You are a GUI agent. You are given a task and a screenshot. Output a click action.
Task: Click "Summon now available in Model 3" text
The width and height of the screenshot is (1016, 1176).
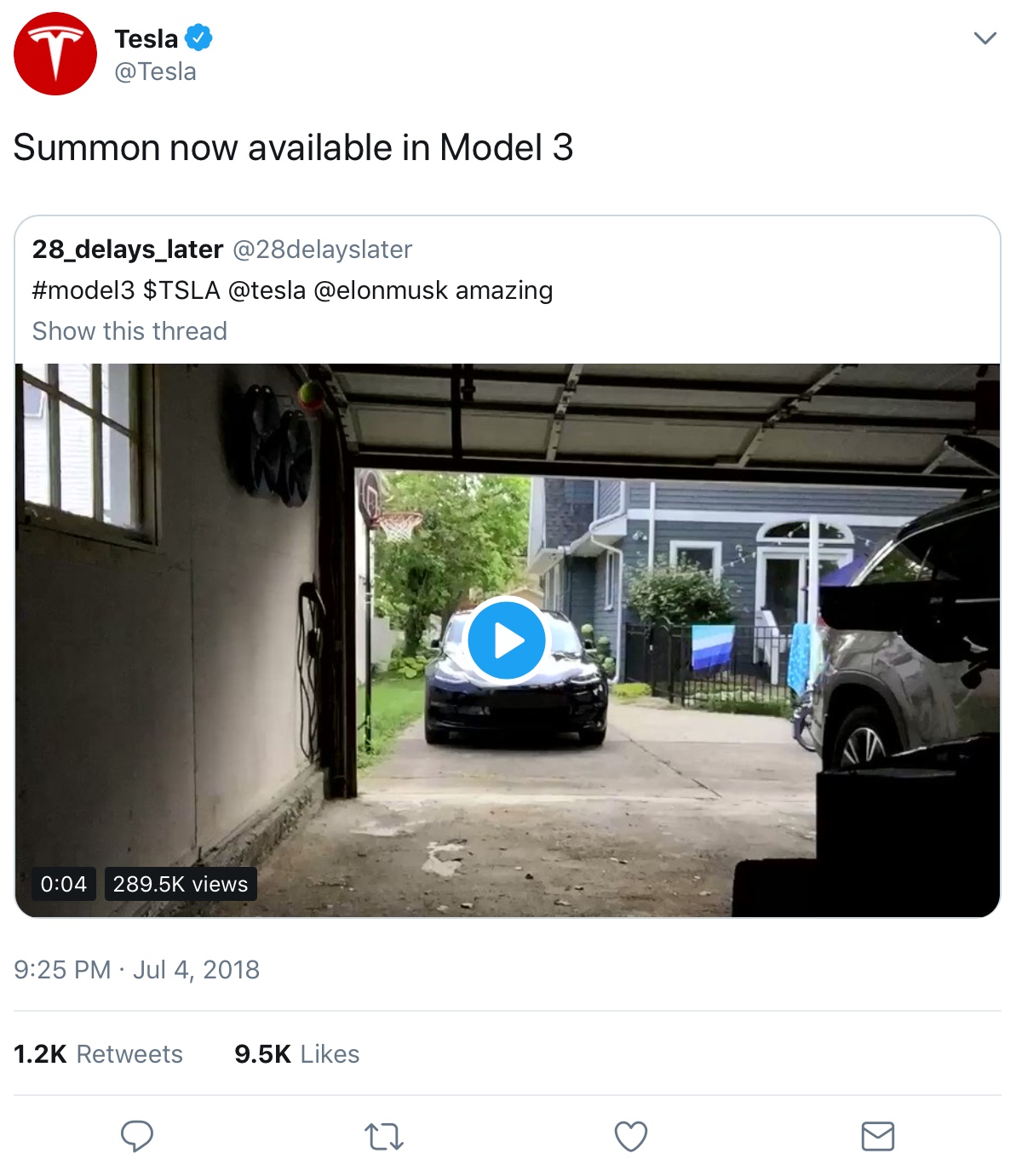pos(293,148)
